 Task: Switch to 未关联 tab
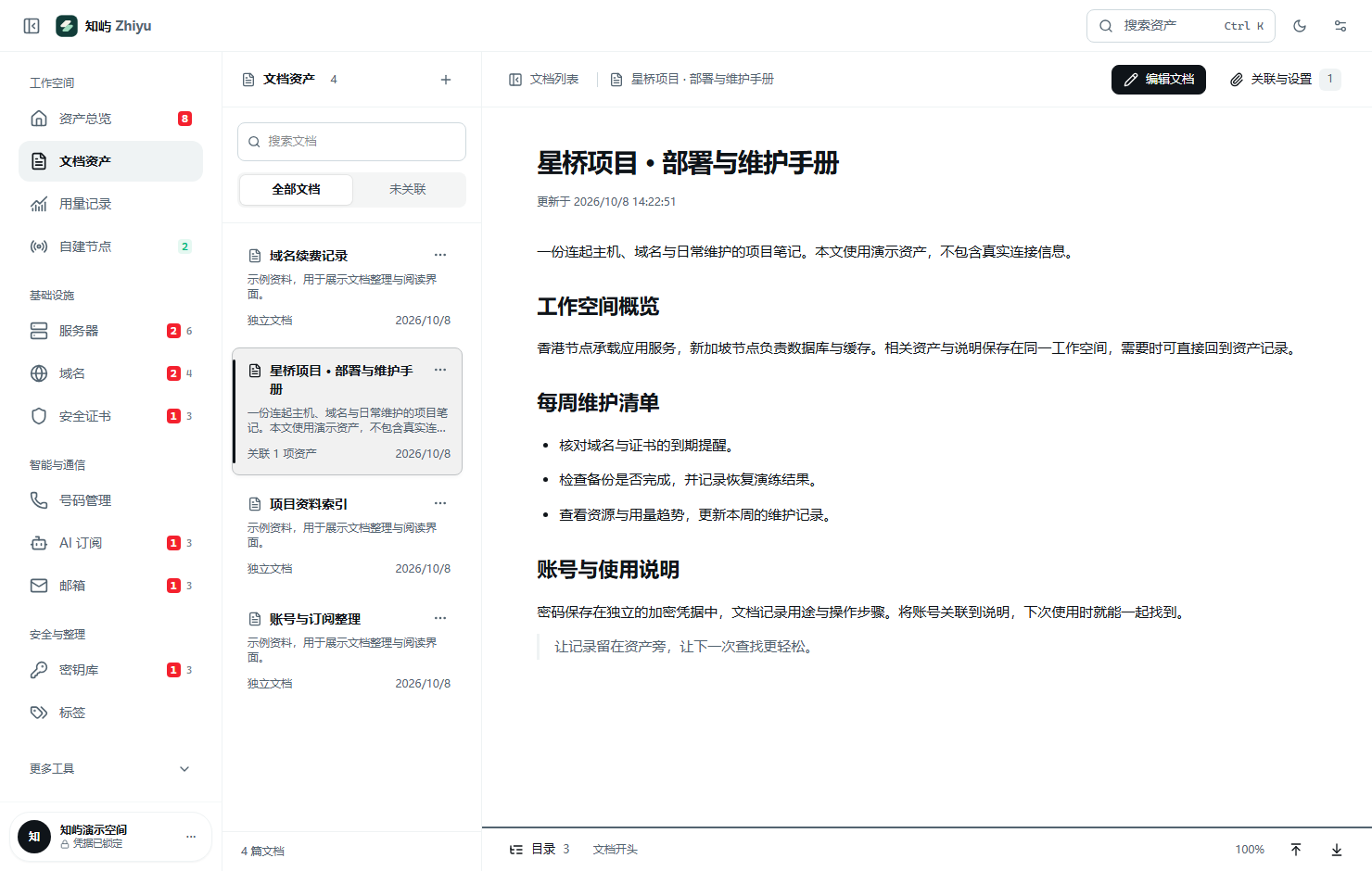[408, 189]
